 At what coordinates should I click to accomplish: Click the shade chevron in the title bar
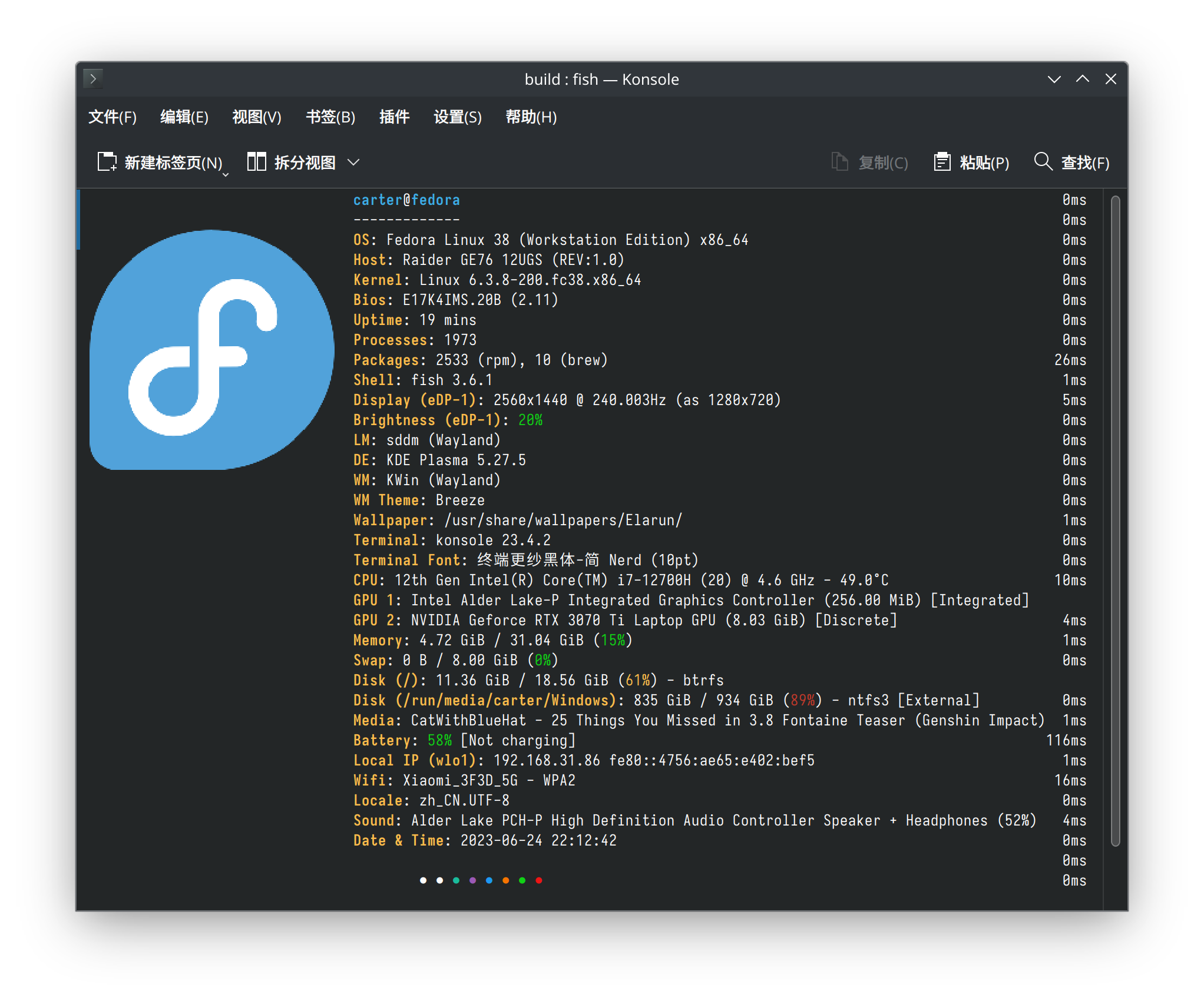coord(1054,78)
